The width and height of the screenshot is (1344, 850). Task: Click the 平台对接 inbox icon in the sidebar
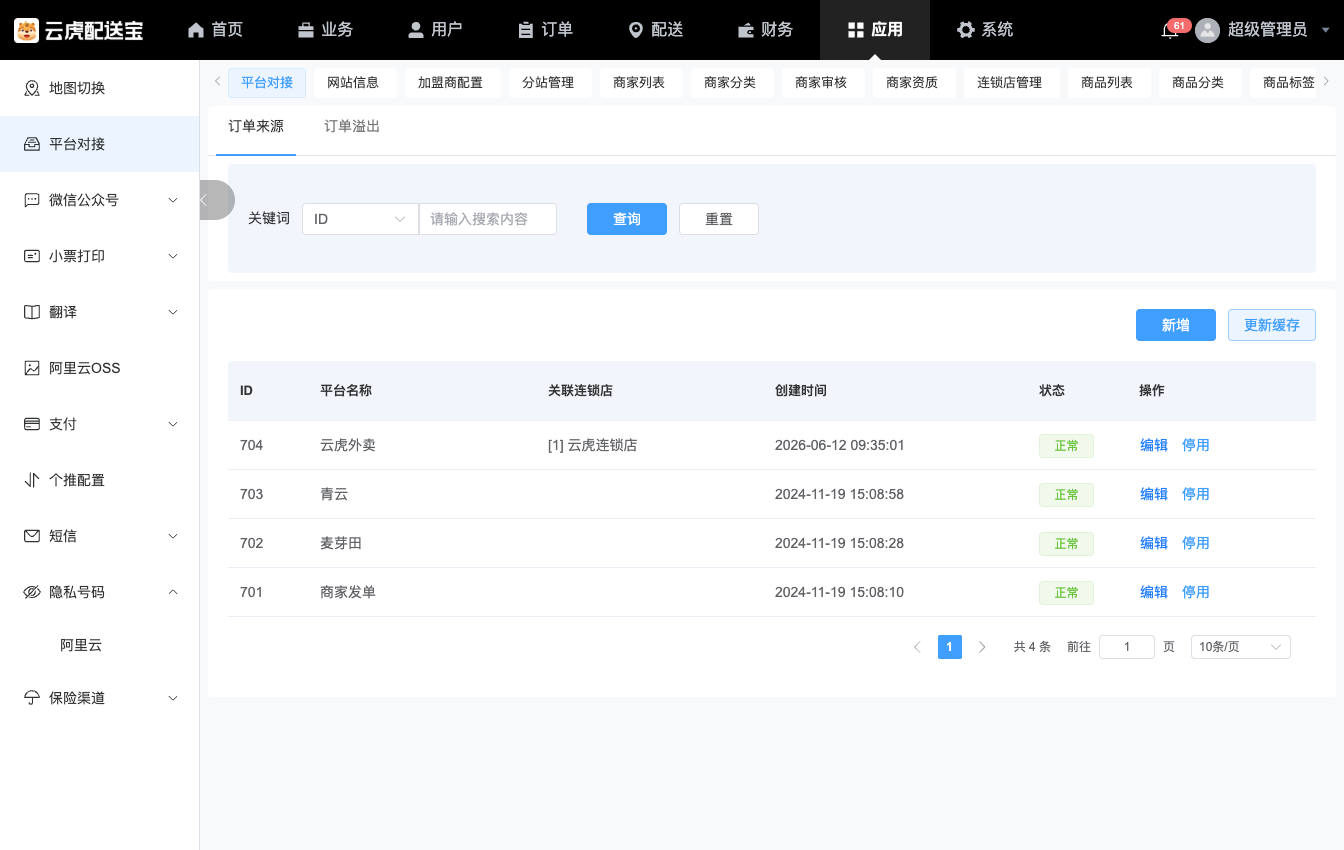[32, 144]
